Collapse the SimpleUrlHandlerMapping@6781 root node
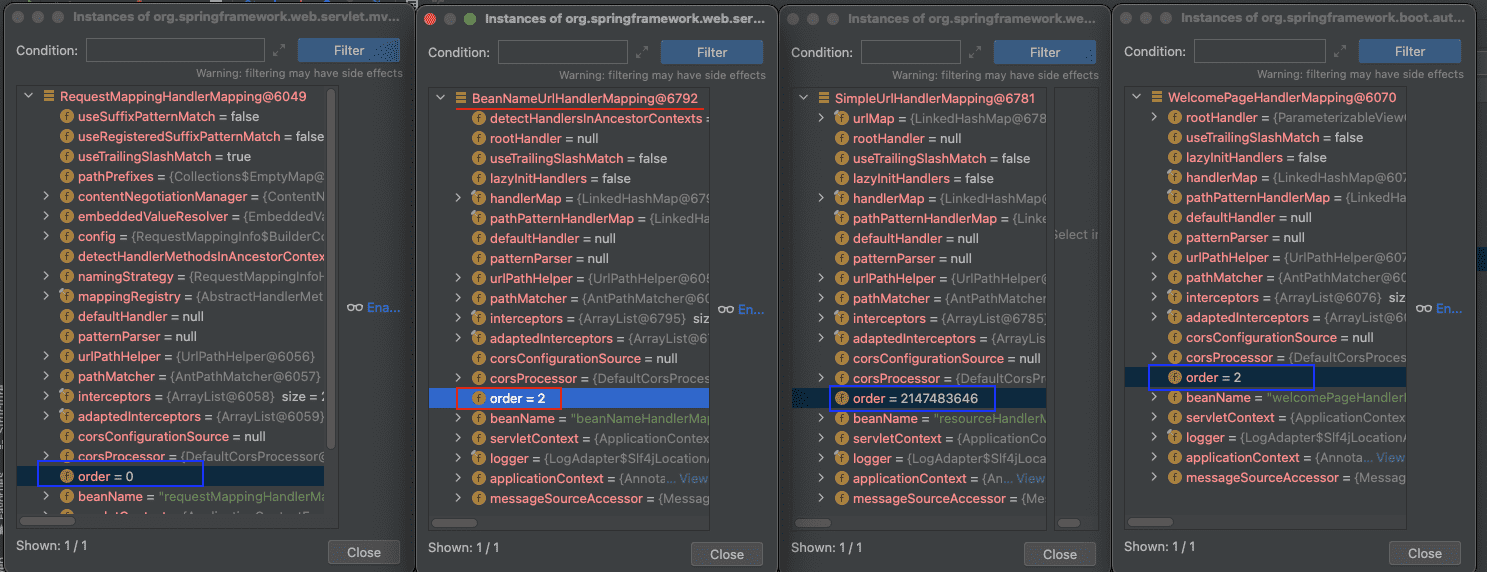The image size is (1487, 572). click(803, 98)
